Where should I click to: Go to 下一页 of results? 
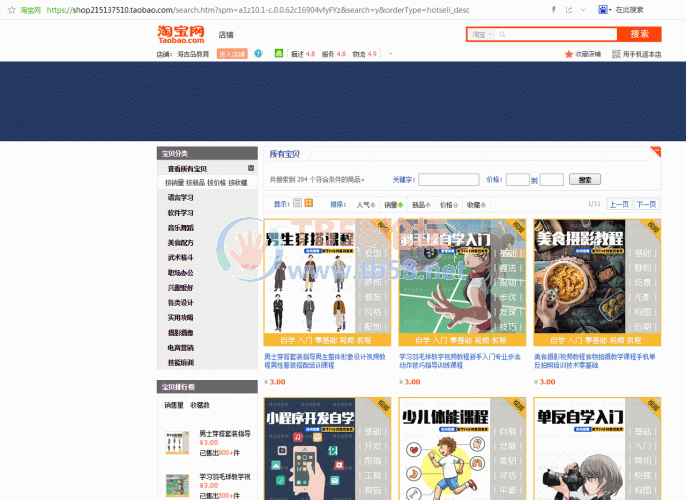646,204
